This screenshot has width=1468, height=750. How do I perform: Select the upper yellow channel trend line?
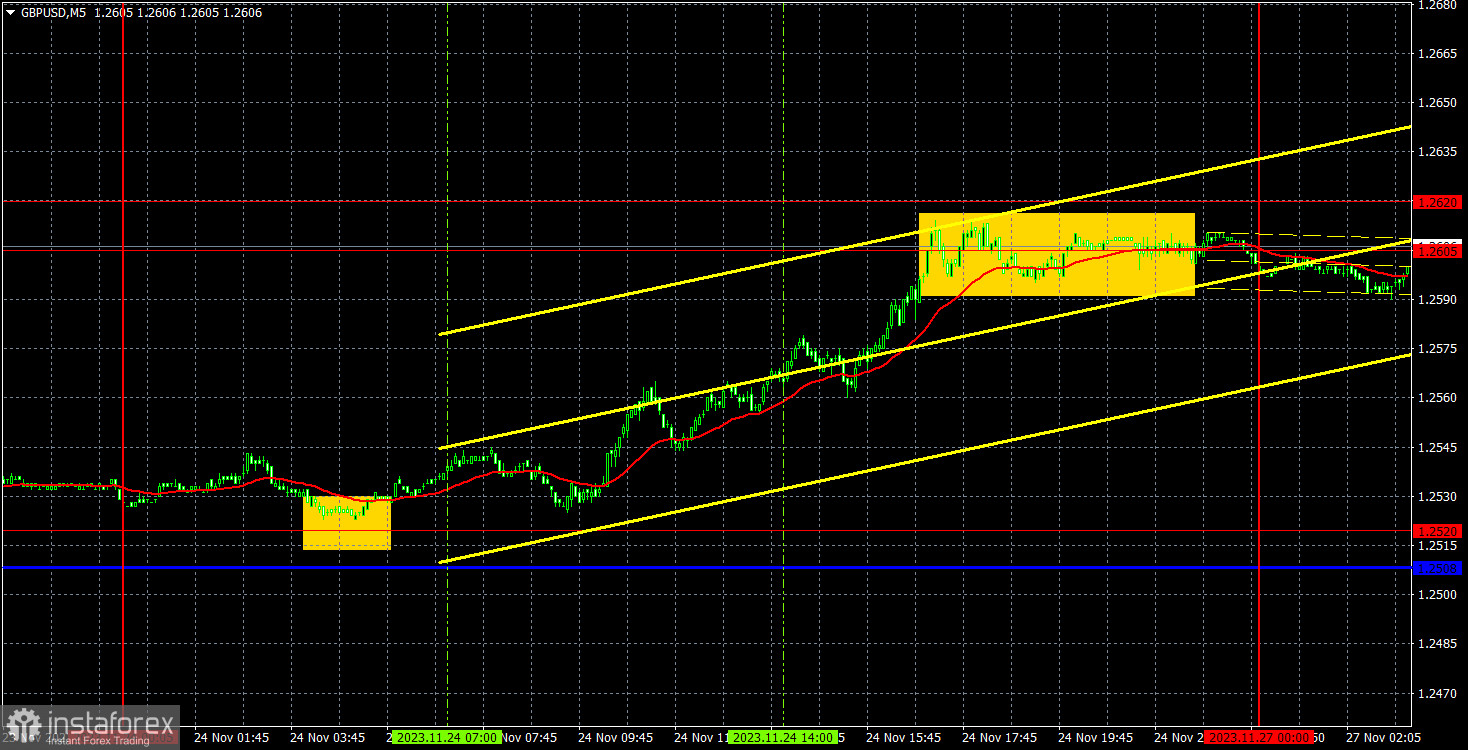click(x=925, y=231)
